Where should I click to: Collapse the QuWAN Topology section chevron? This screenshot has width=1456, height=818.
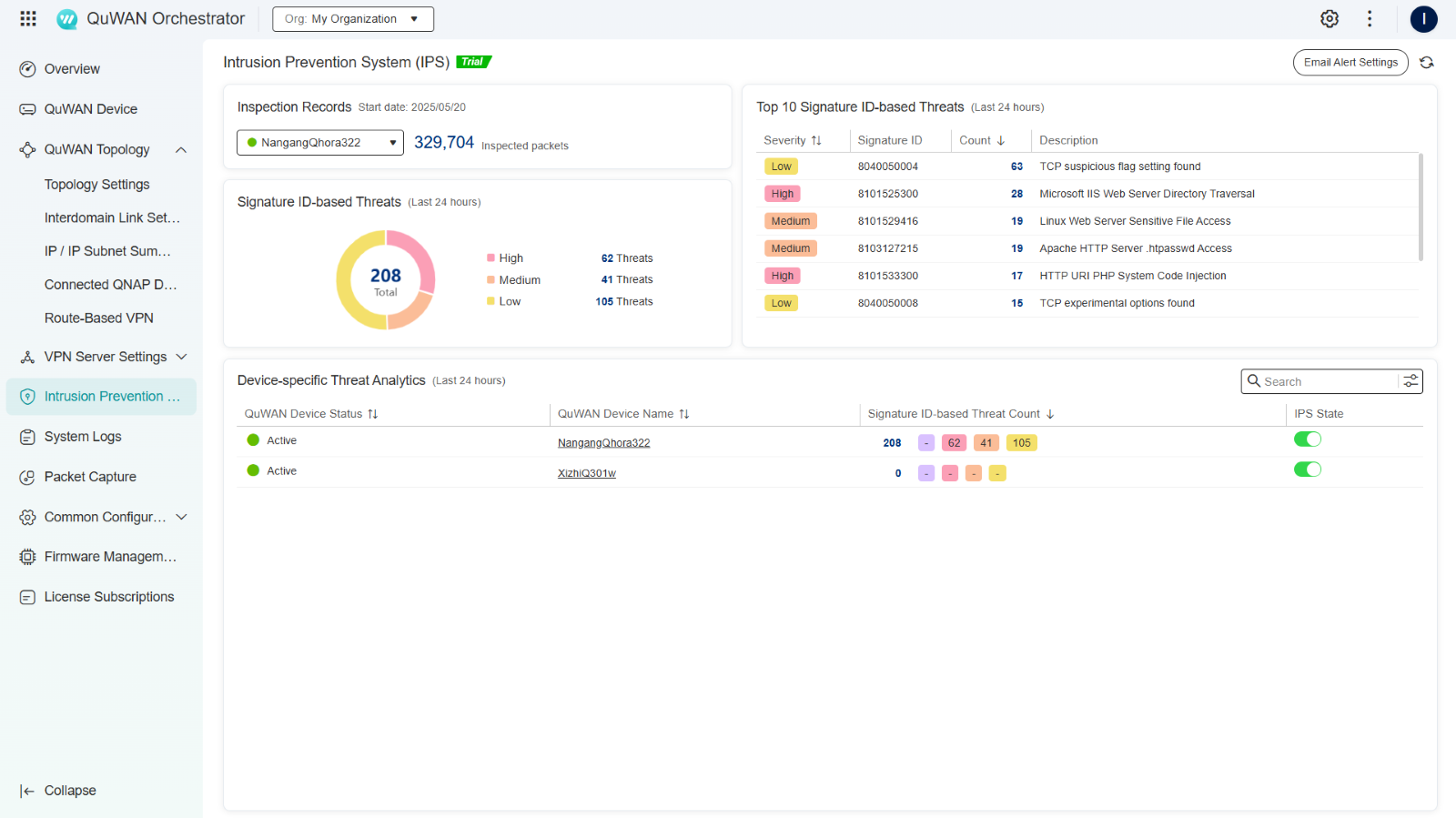pyautogui.click(x=181, y=149)
